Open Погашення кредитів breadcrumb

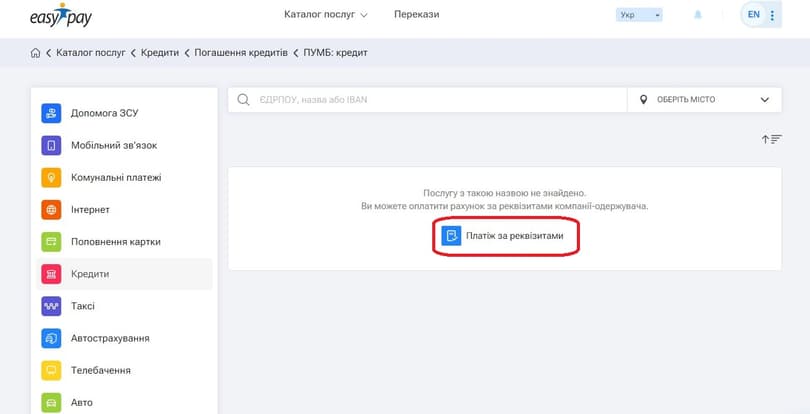click(241, 53)
